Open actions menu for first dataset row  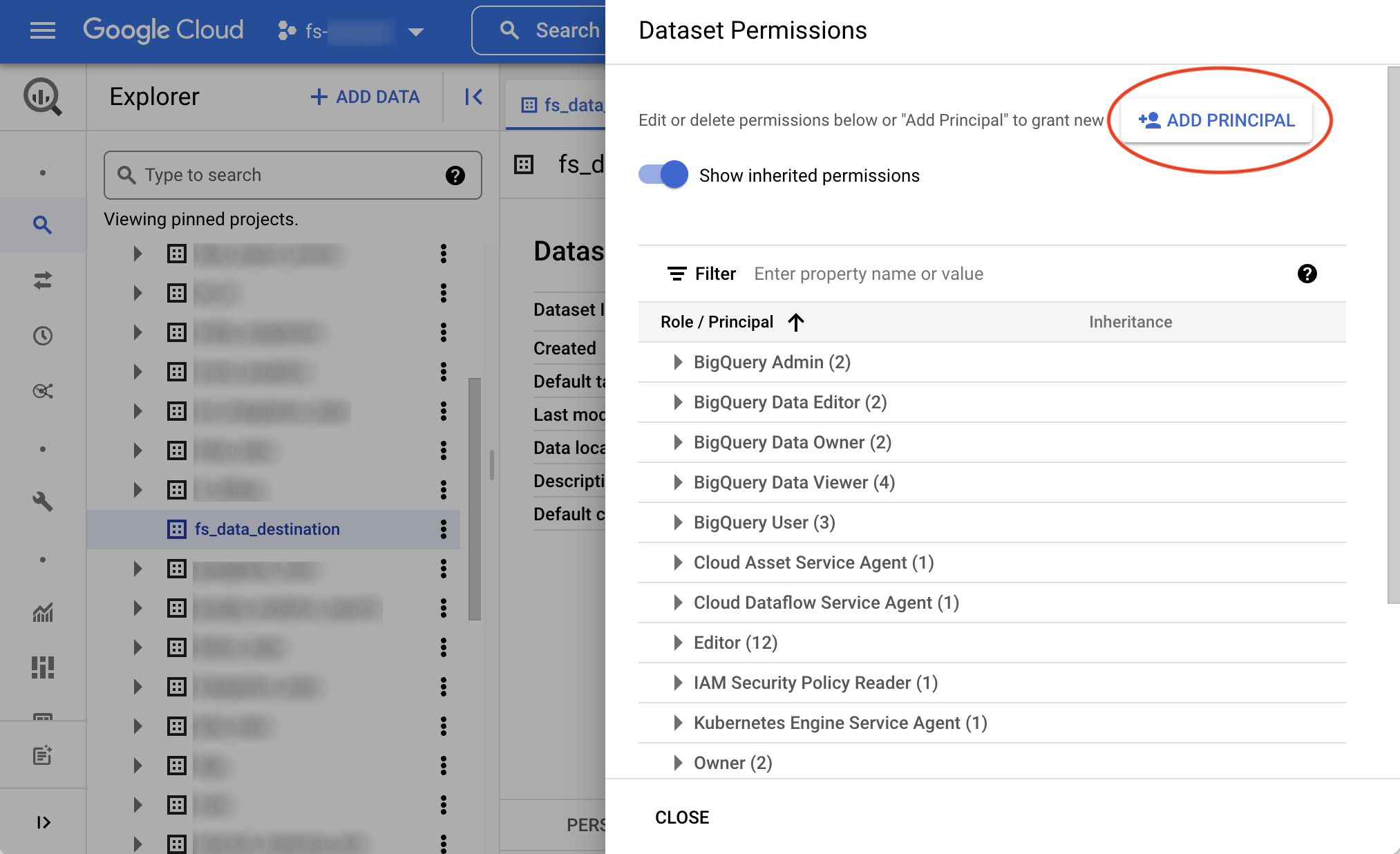click(444, 254)
